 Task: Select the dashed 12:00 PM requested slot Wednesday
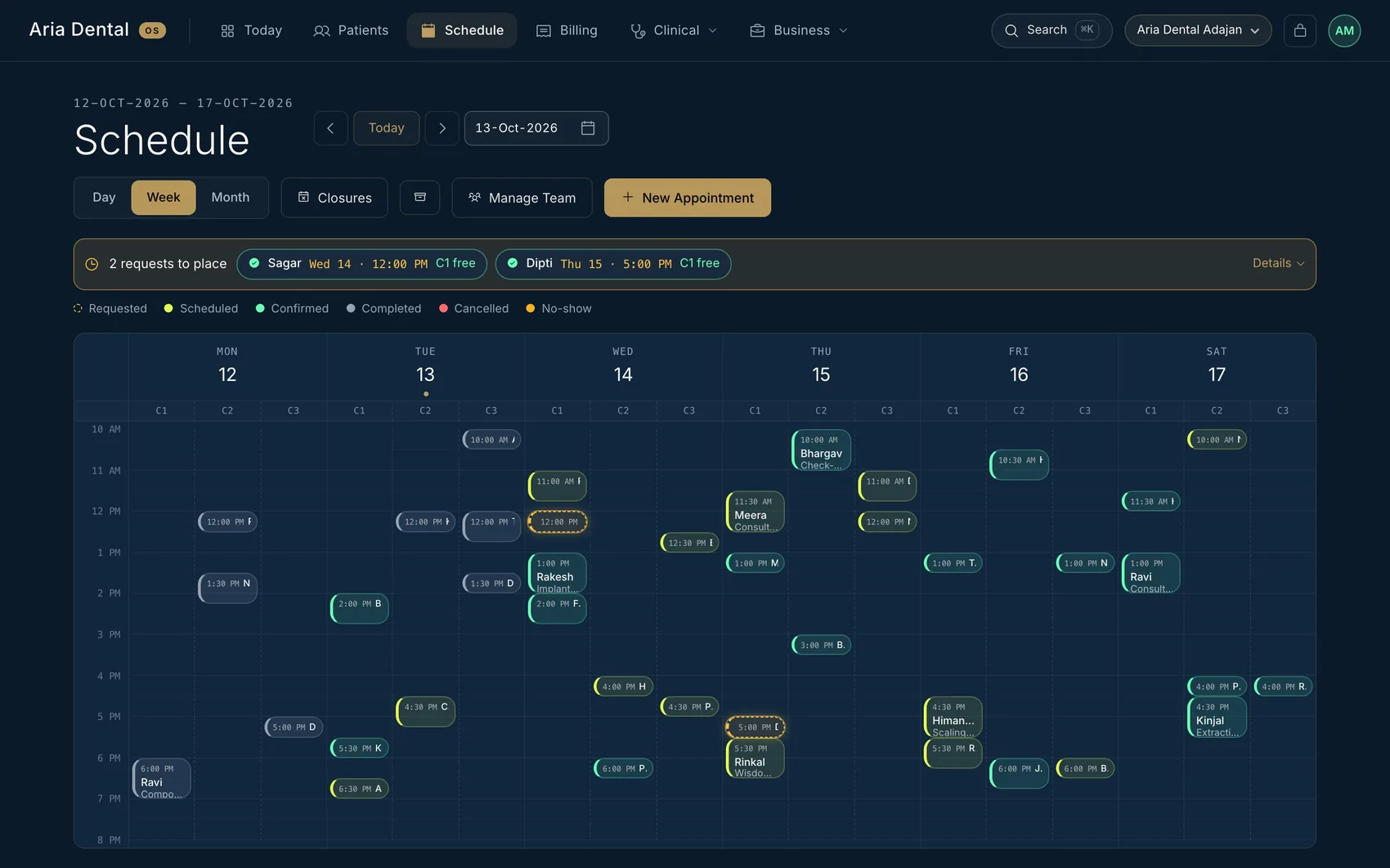557,521
